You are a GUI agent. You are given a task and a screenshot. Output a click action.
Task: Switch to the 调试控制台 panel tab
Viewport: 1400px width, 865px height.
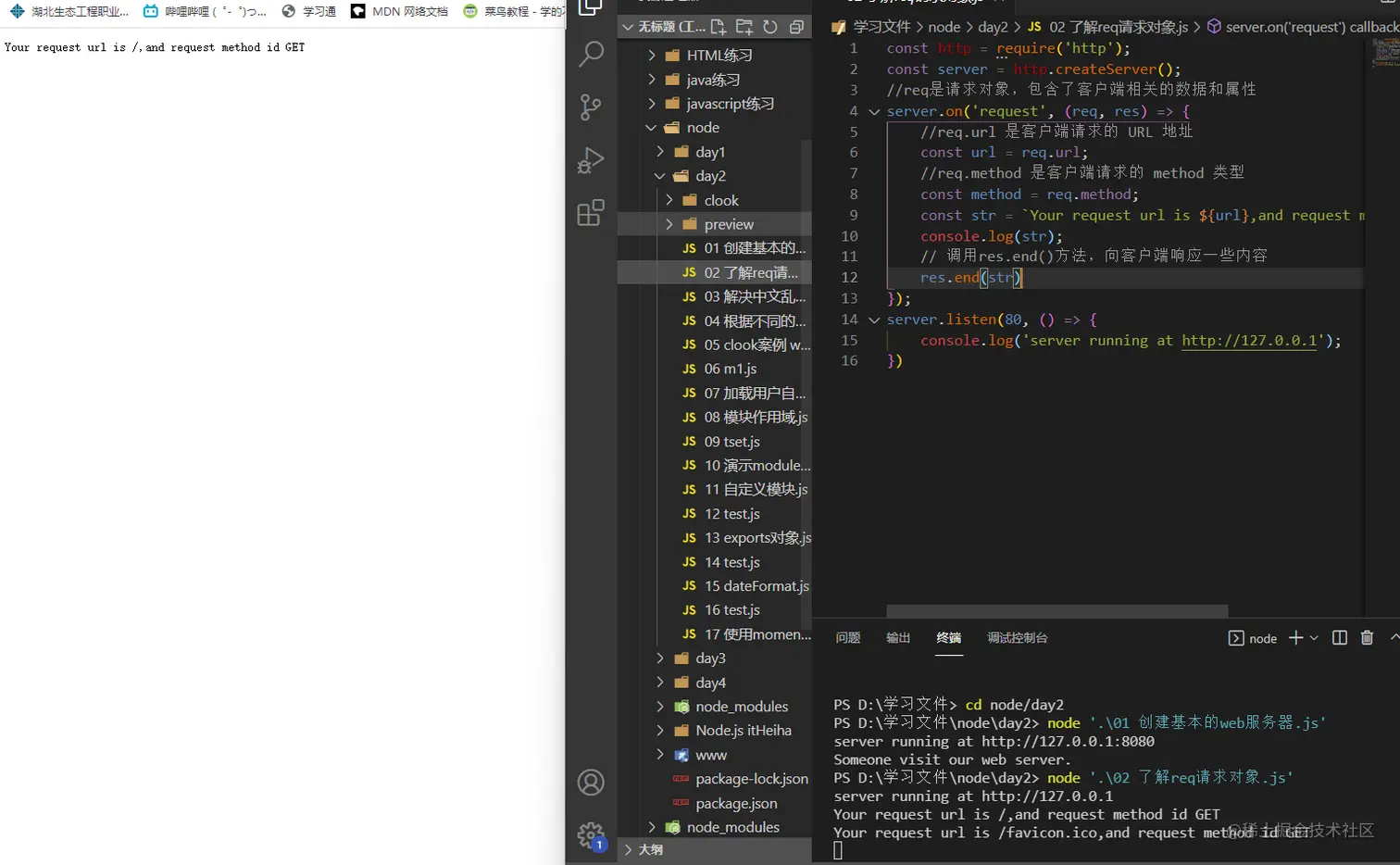point(1018,637)
